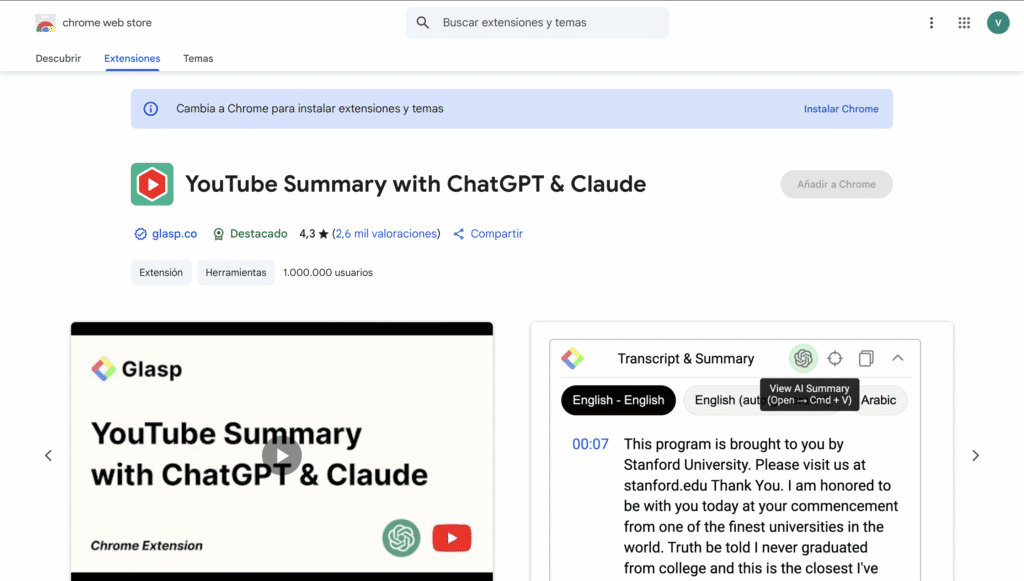Open the glasp.co publisher link
The height and width of the screenshot is (581, 1024).
point(174,234)
